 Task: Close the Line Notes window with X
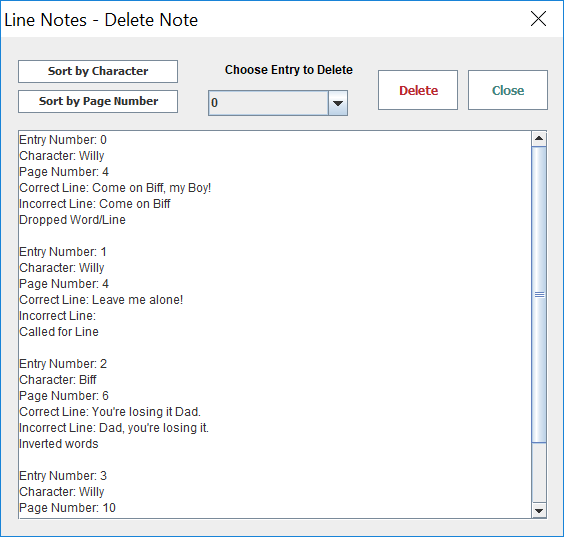(x=538, y=19)
